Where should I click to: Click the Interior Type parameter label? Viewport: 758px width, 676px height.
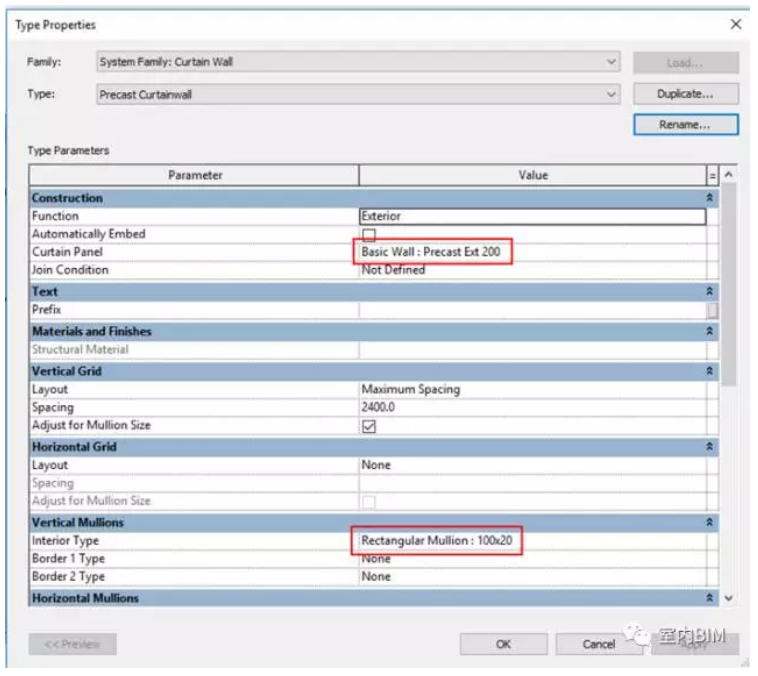tap(65, 541)
